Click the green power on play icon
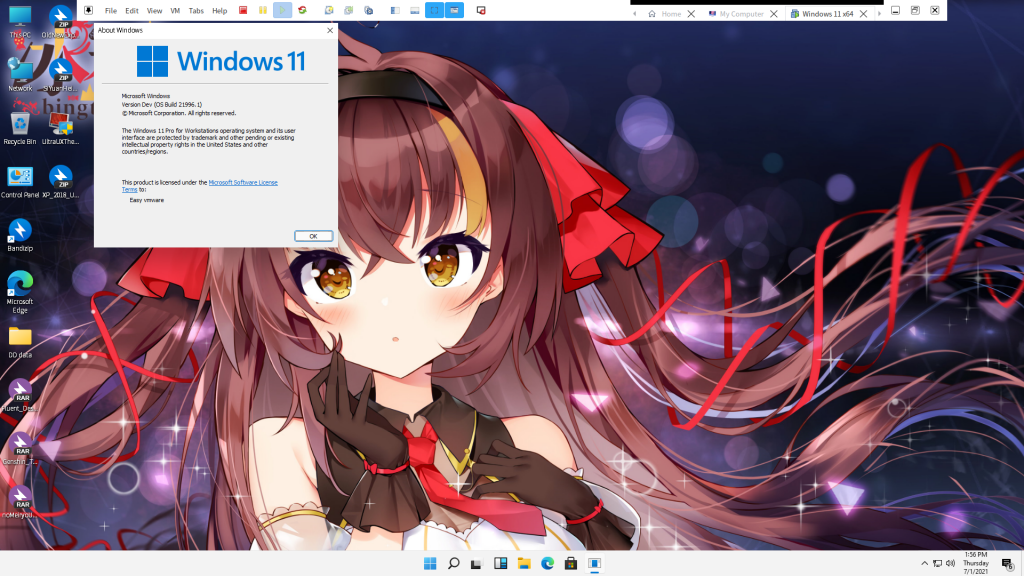 click(x=282, y=10)
